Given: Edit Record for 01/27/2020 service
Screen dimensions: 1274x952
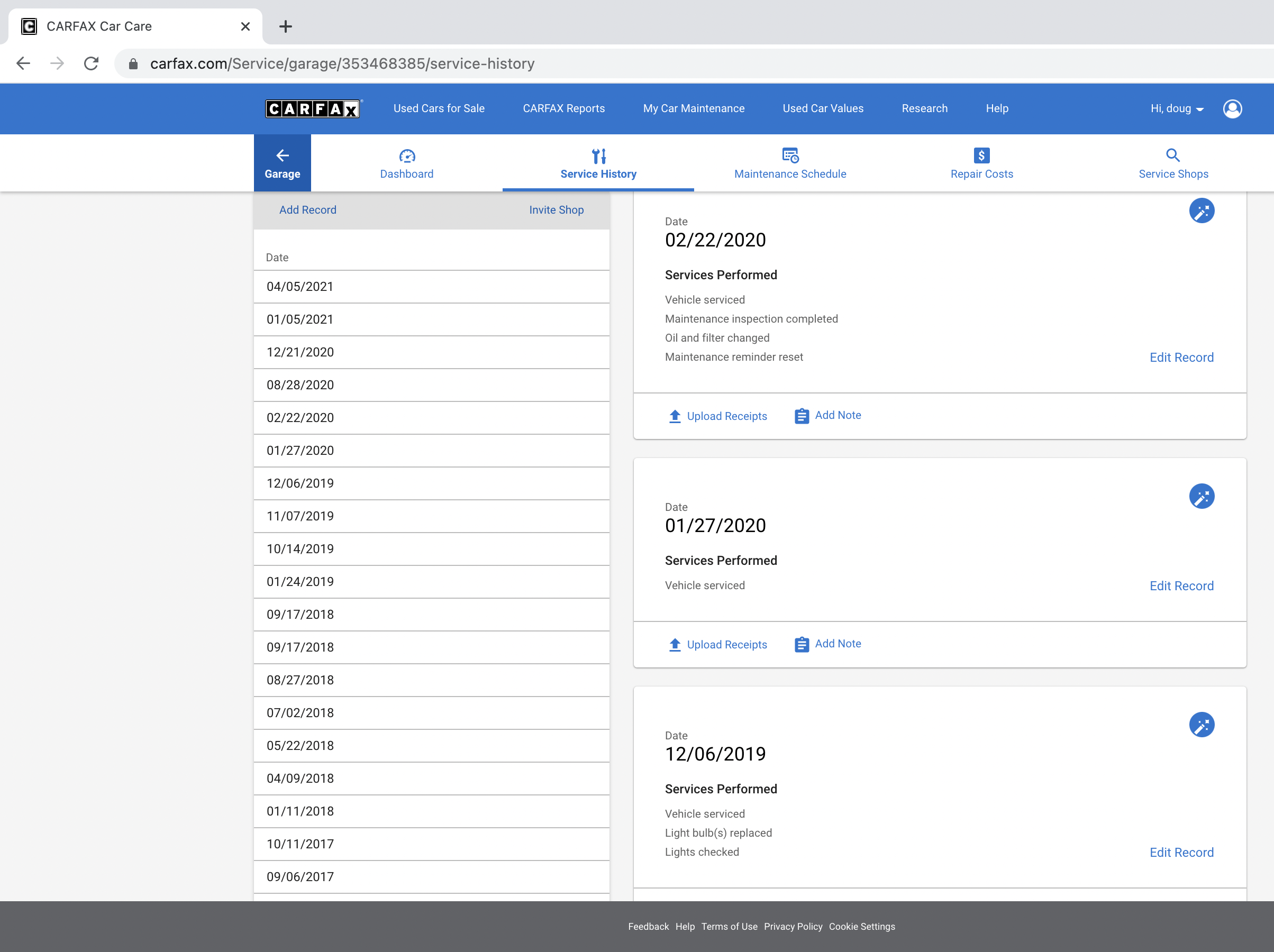Looking at the screenshot, I should [x=1181, y=585].
